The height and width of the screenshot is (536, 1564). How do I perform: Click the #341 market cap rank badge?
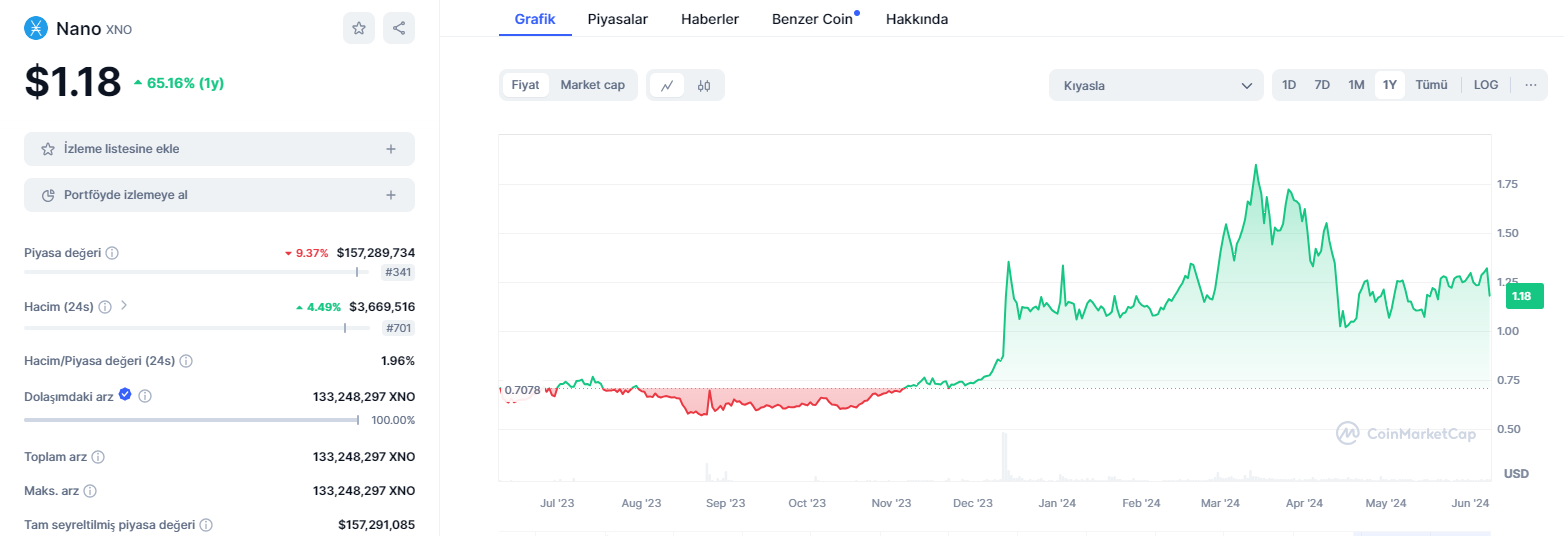pyautogui.click(x=398, y=272)
